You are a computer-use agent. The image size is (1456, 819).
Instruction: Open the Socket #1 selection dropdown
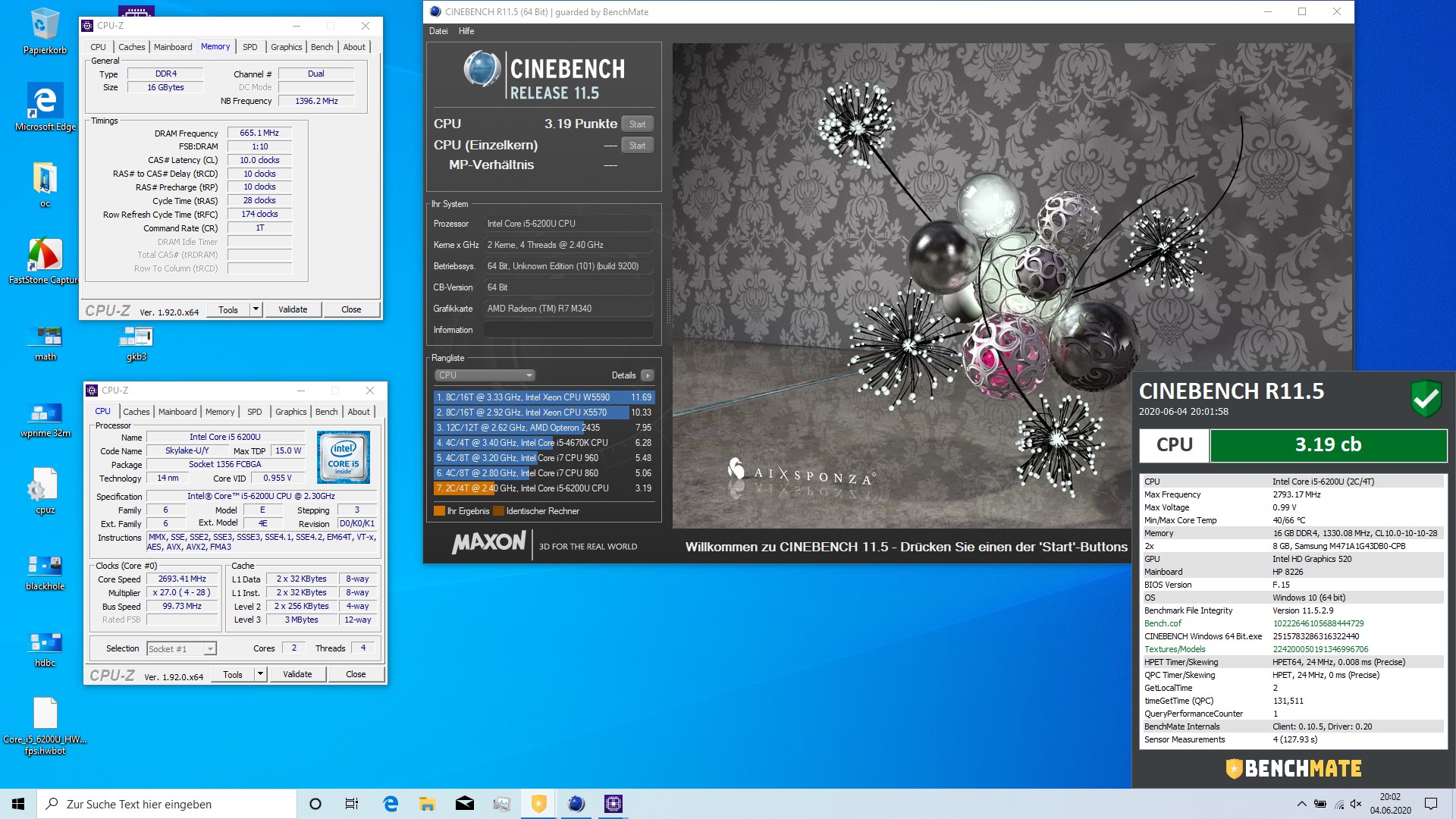pos(181,649)
